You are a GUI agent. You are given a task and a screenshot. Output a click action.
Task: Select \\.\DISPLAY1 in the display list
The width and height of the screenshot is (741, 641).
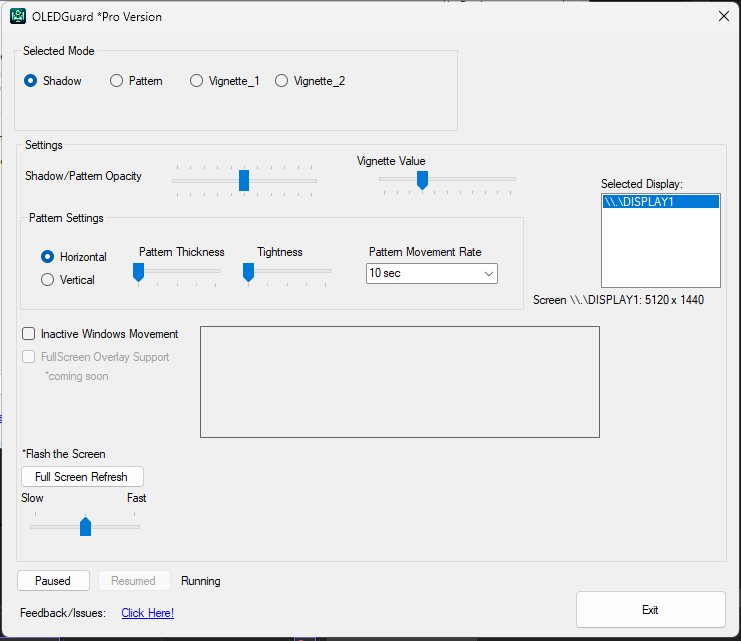click(x=661, y=202)
